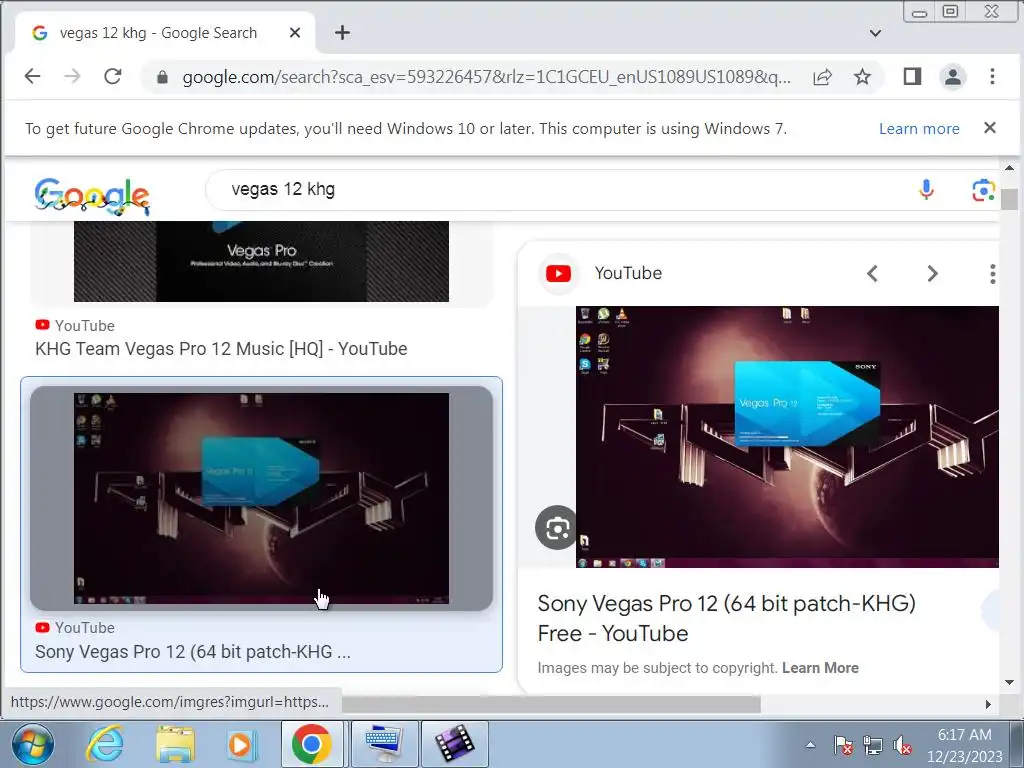
Task: Reload the current Google page
Action: coord(113,76)
